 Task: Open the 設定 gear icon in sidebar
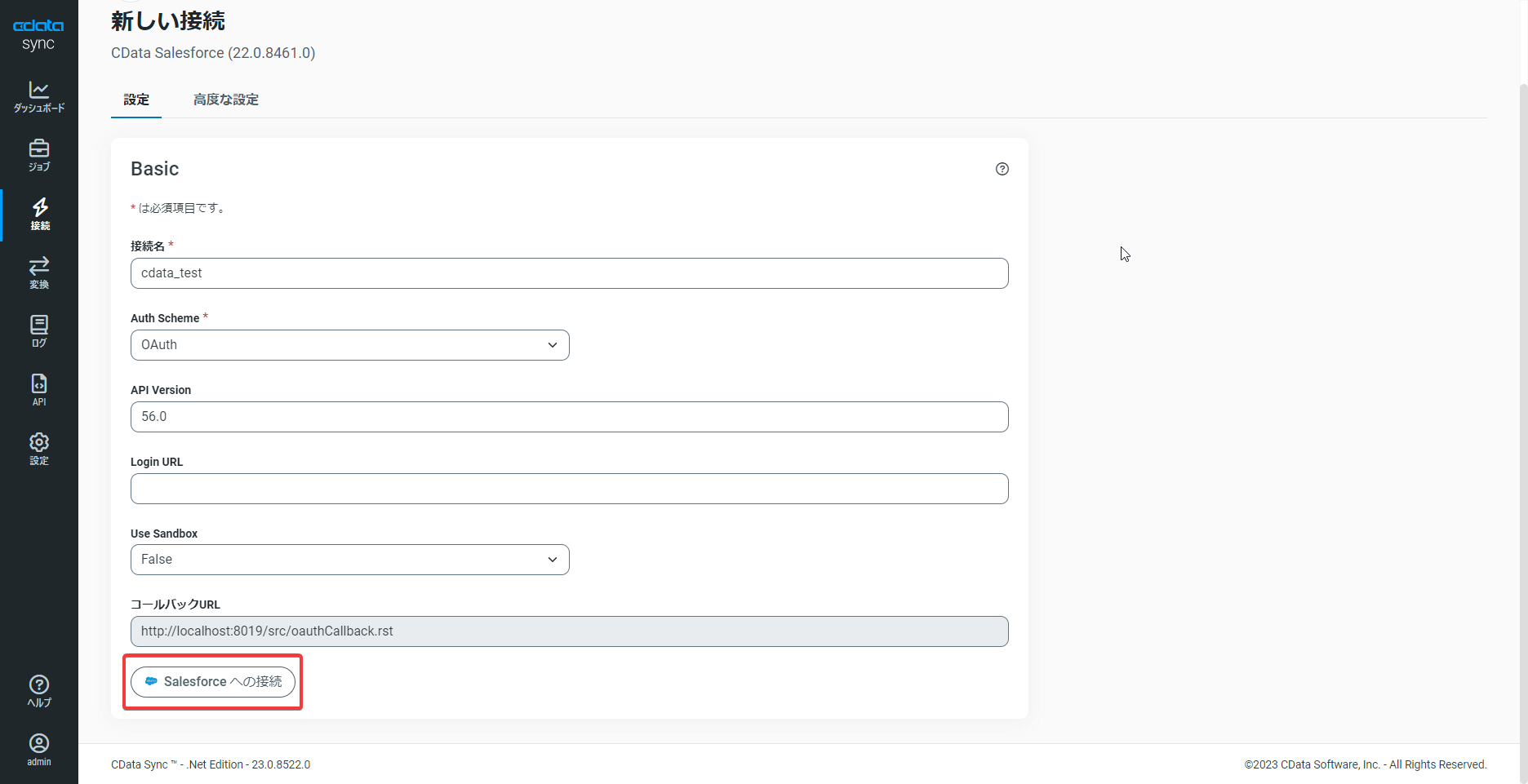click(x=38, y=447)
